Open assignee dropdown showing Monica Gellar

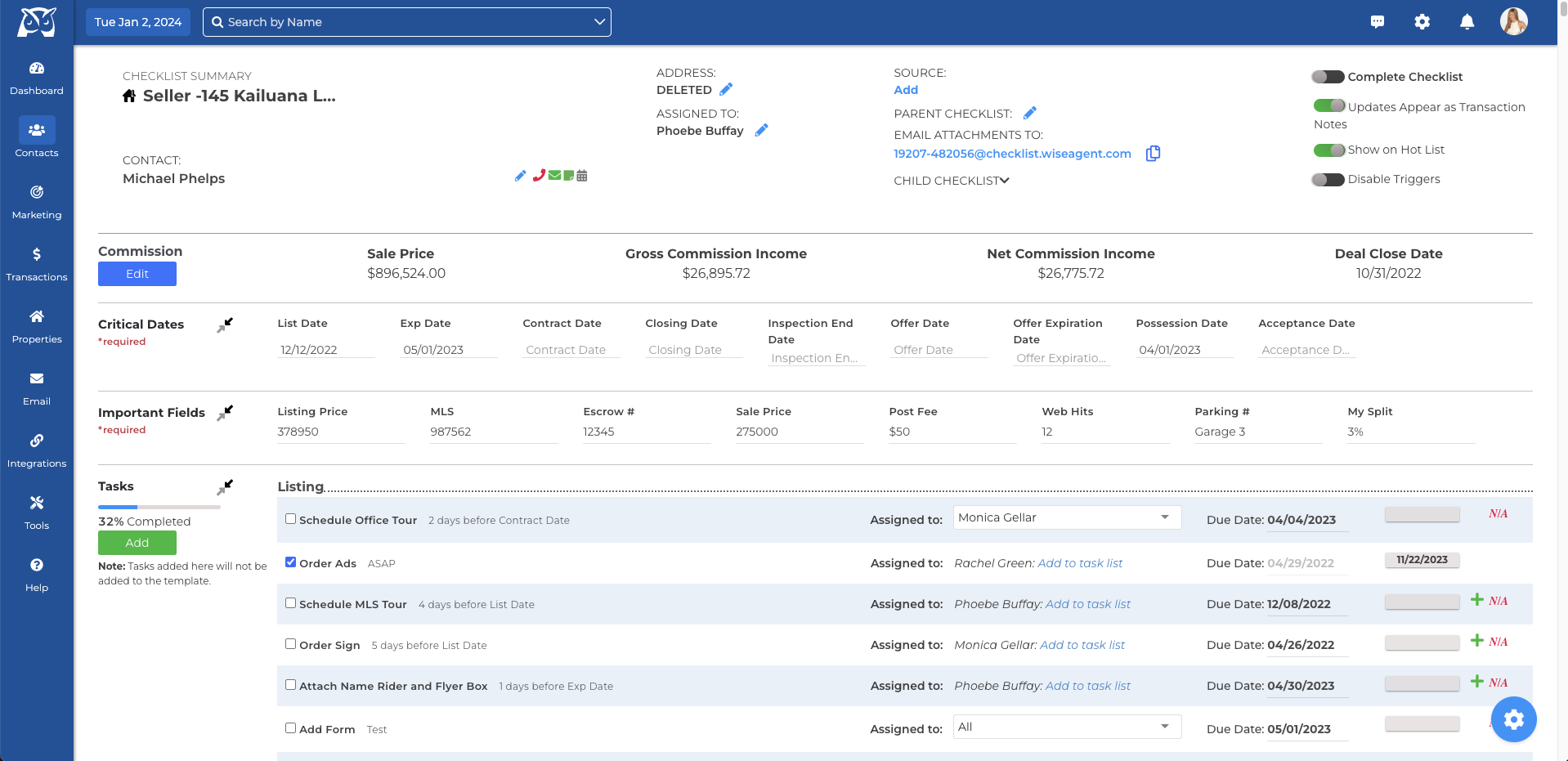1066,517
